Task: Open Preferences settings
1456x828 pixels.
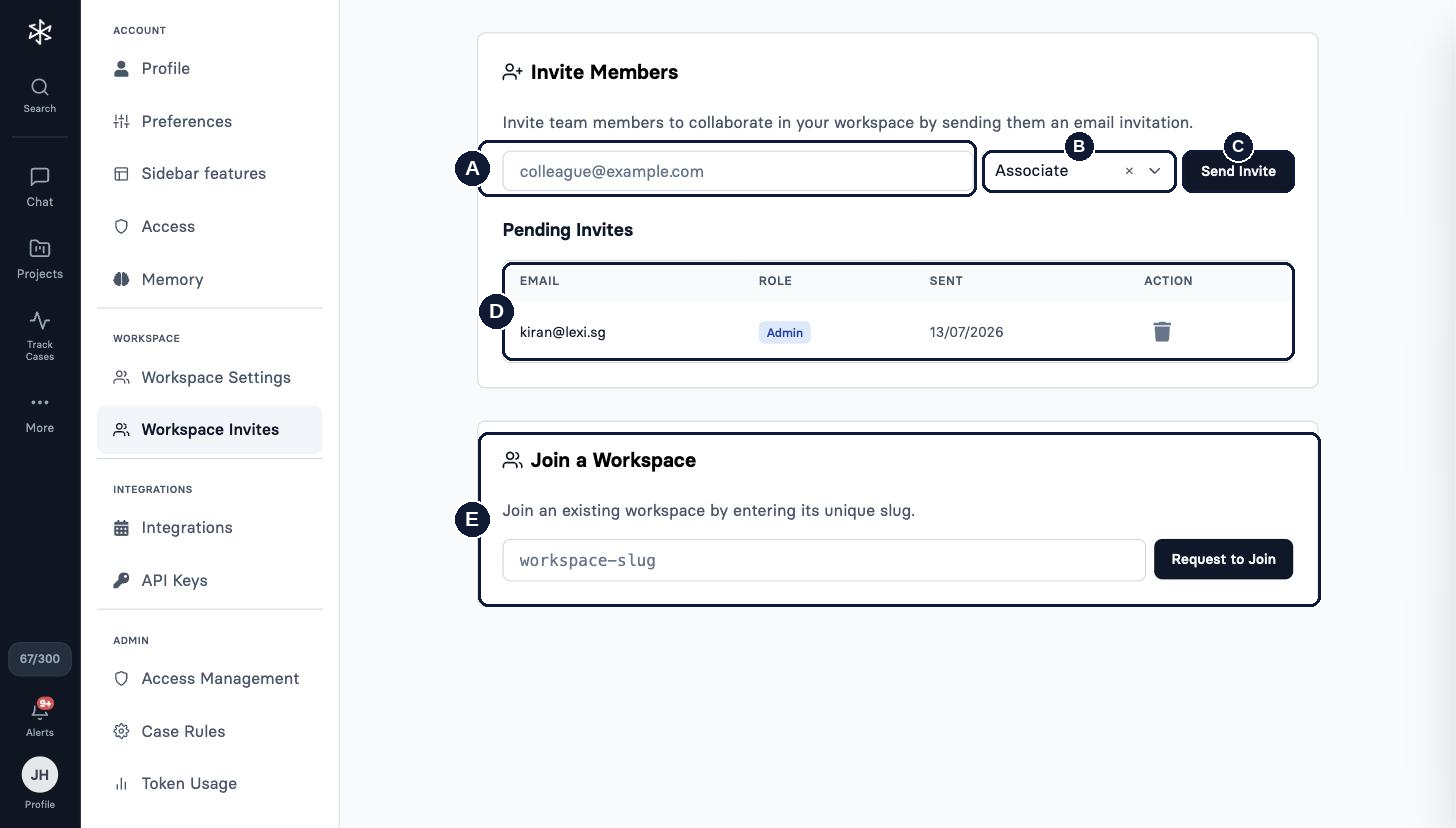Action: point(210,122)
